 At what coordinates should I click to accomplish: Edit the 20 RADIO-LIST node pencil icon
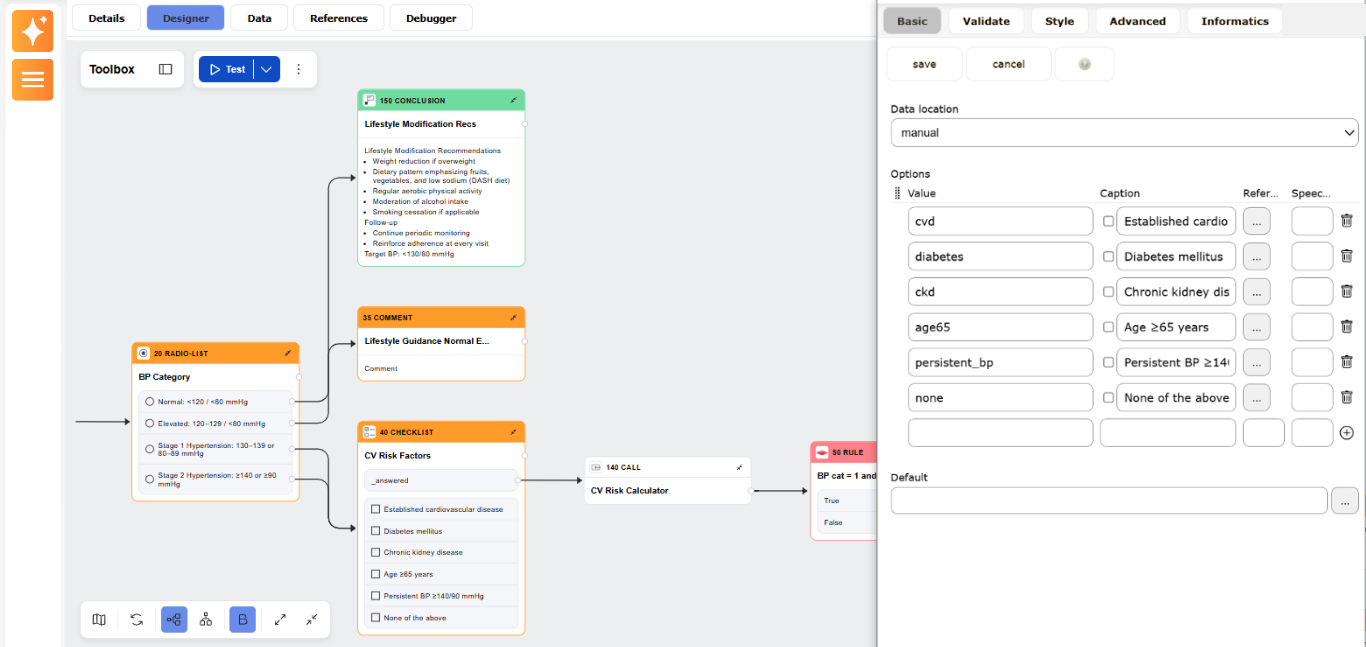288,353
